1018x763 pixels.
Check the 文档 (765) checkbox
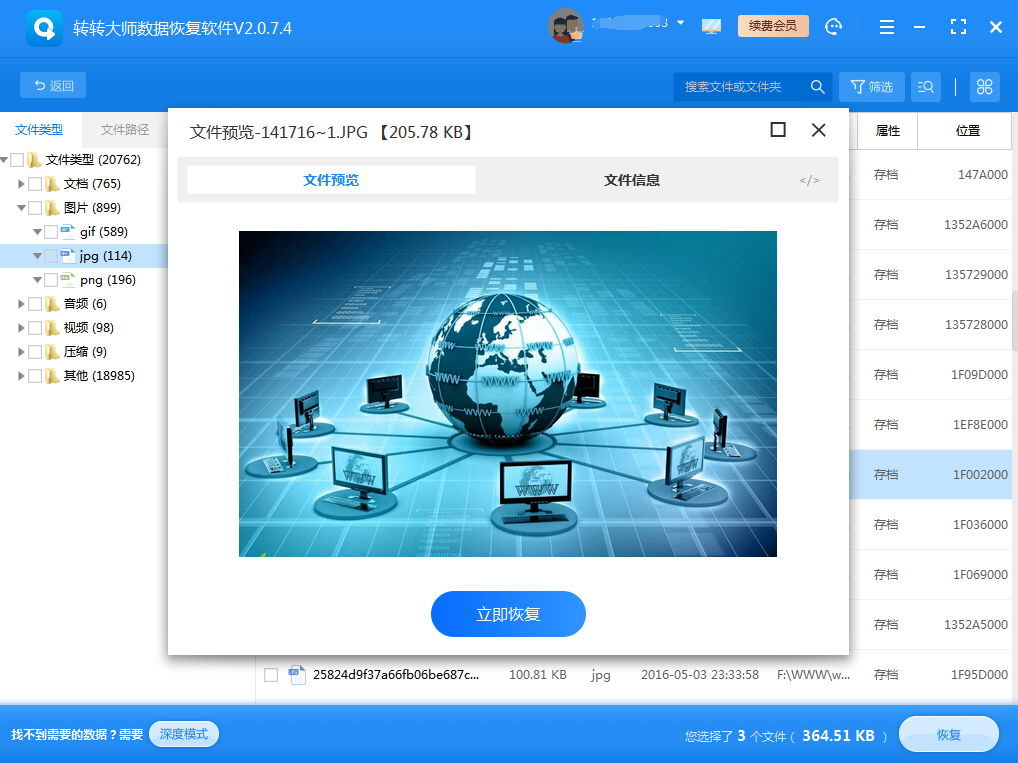35,184
